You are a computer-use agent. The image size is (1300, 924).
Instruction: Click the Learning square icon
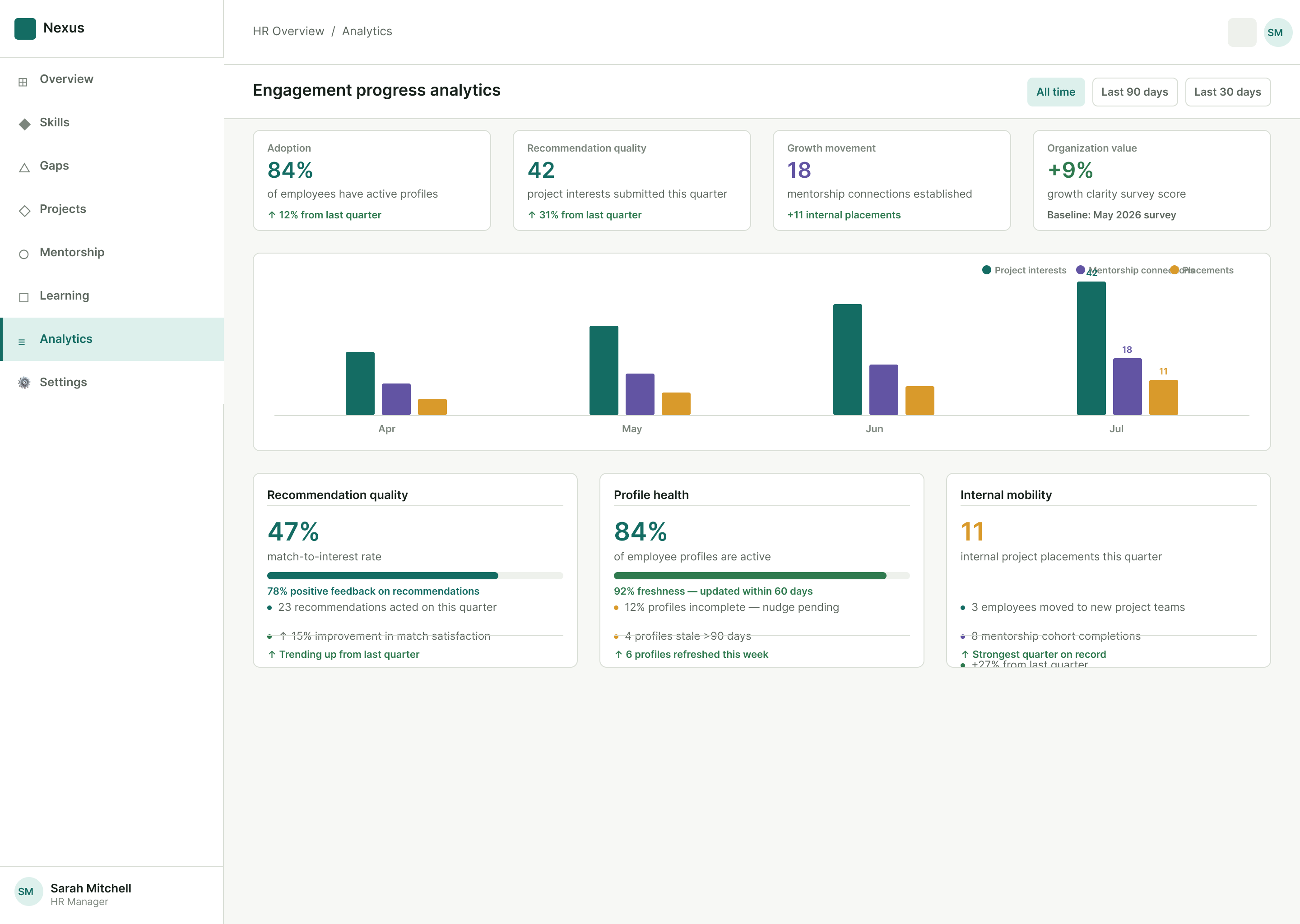point(23,297)
